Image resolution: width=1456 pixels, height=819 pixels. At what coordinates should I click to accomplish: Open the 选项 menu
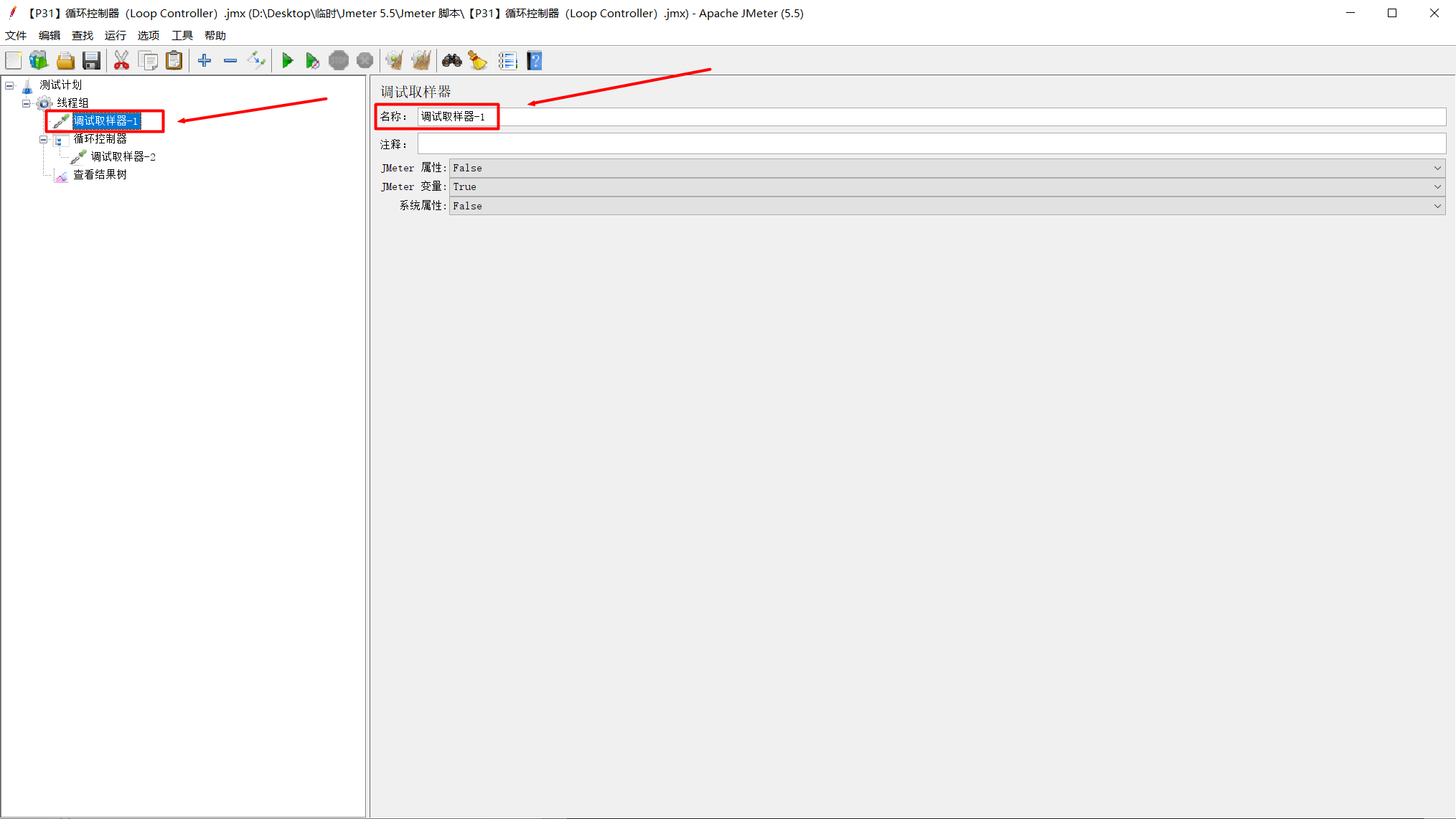149,35
